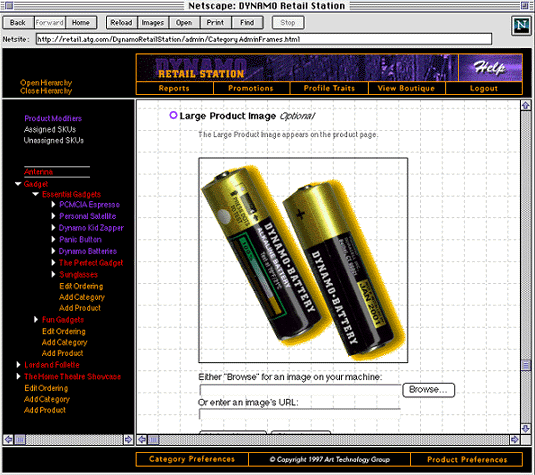This screenshot has width=535, height=475.
Task: Click Add Product under Sunglasses list
Action: click(x=80, y=308)
